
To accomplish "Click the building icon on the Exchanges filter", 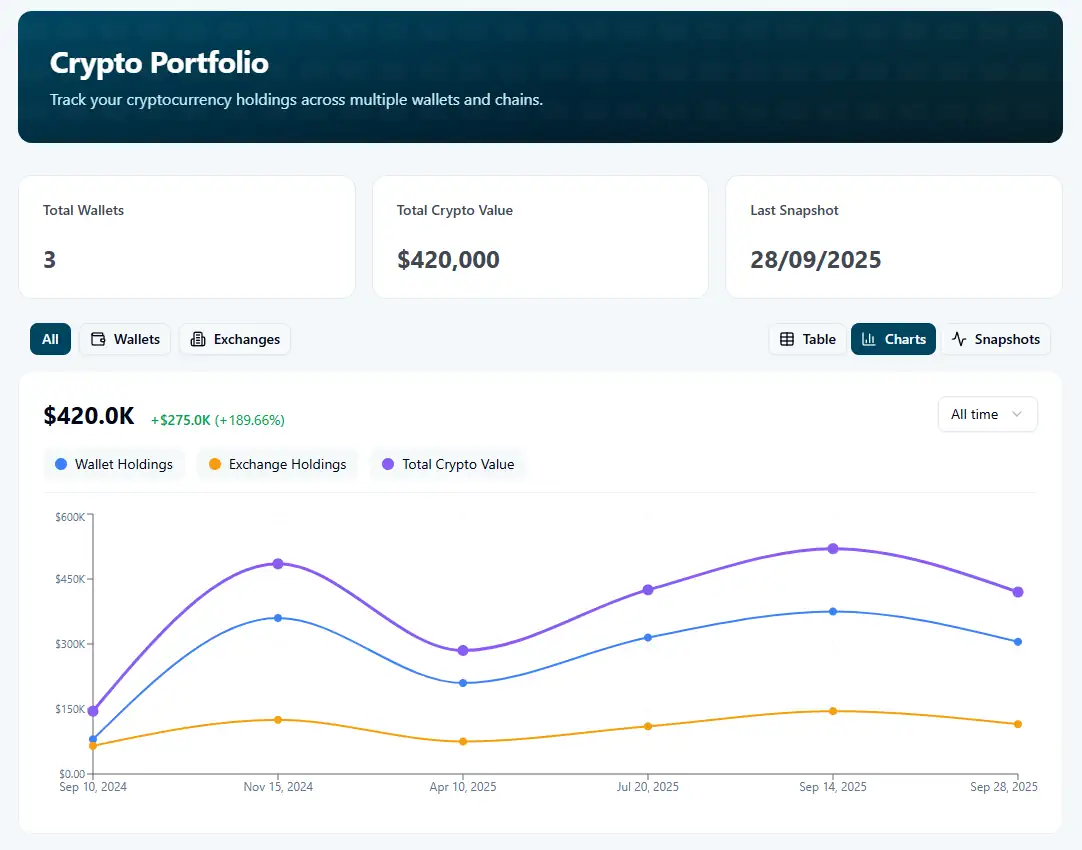I will [197, 339].
